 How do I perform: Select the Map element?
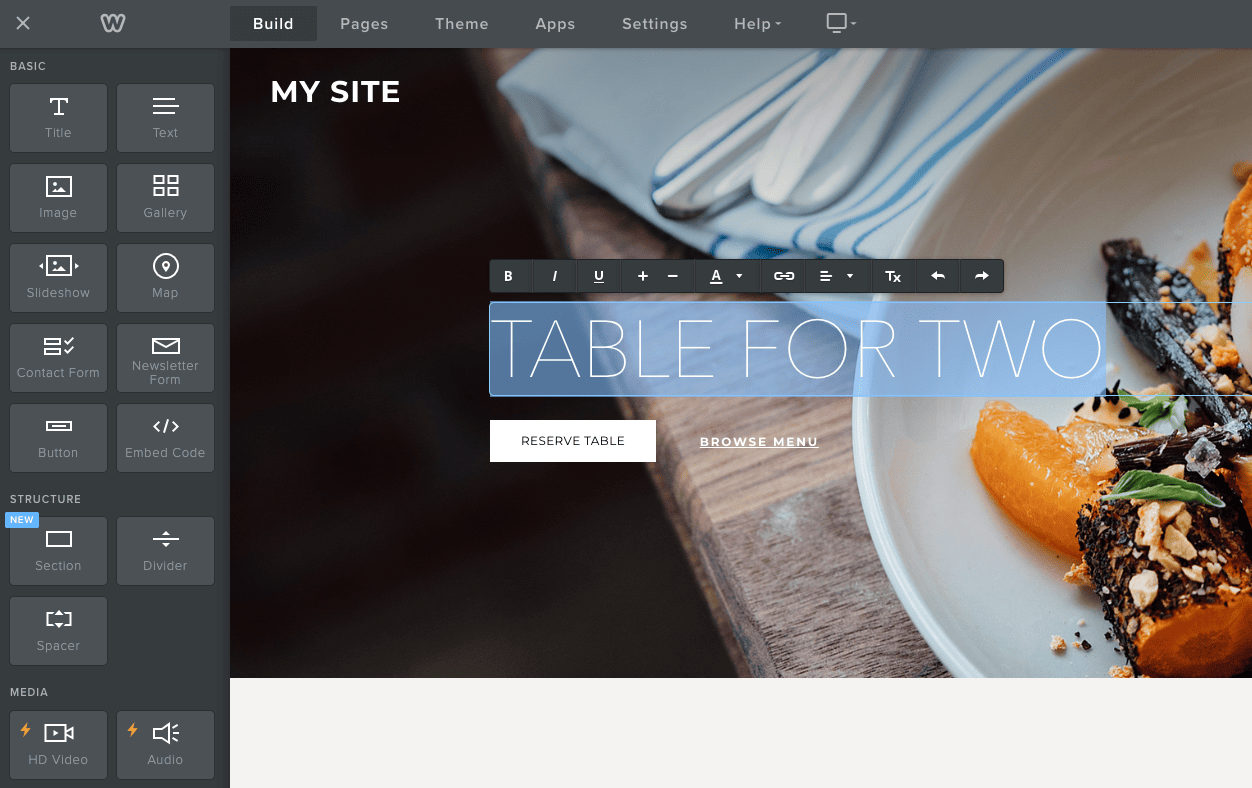[x=165, y=278]
